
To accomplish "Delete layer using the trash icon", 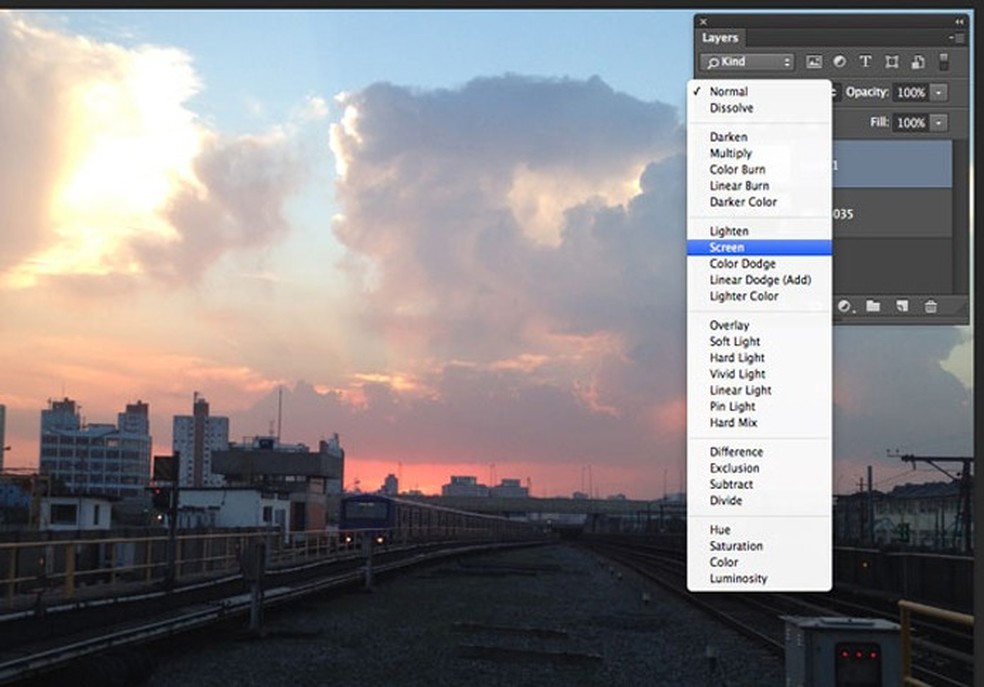I will tap(930, 306).
